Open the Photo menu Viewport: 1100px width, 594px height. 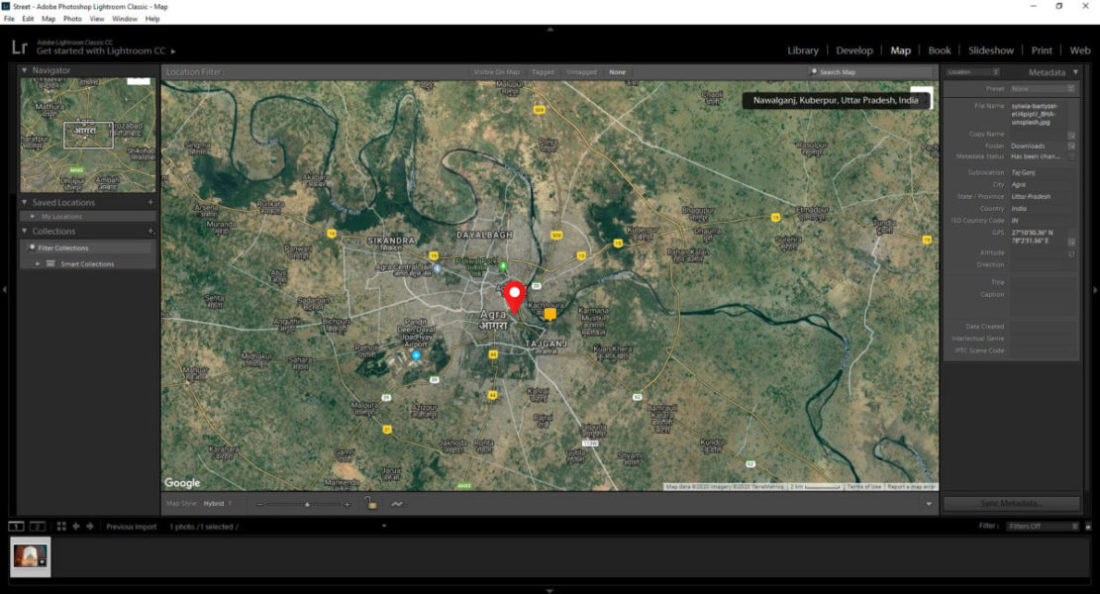[72, 19]
